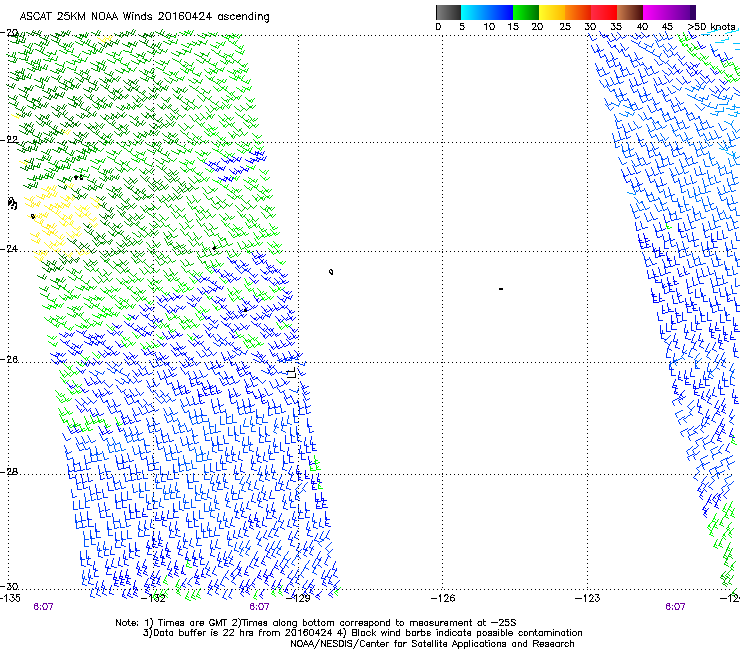Image resolution: width=740 pixels, height=650 pixels.
Task: Pick the gray 0–5 knot legend segment
Action: 448,12
